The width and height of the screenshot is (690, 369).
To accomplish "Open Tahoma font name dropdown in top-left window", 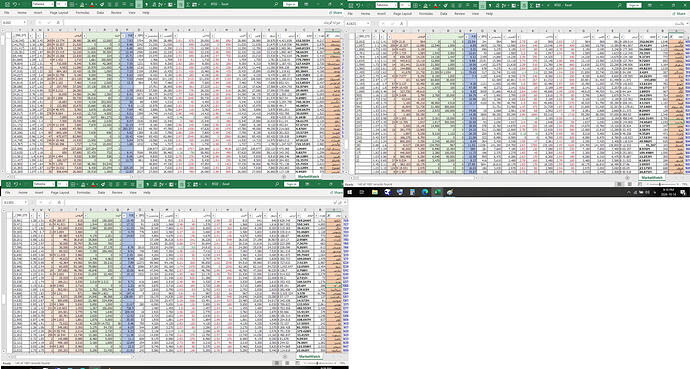I will click(x=52, y=4).
